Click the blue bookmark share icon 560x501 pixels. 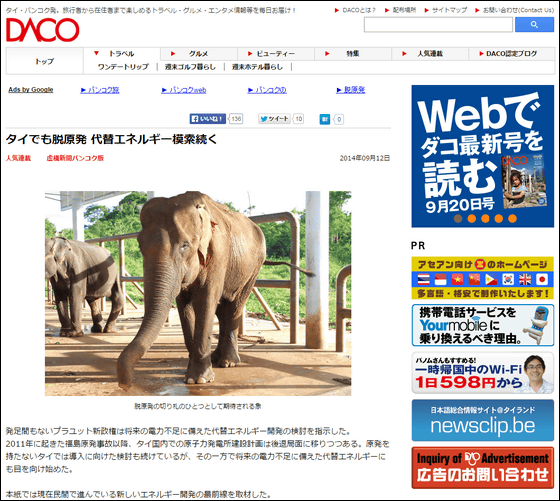(324, 119)
